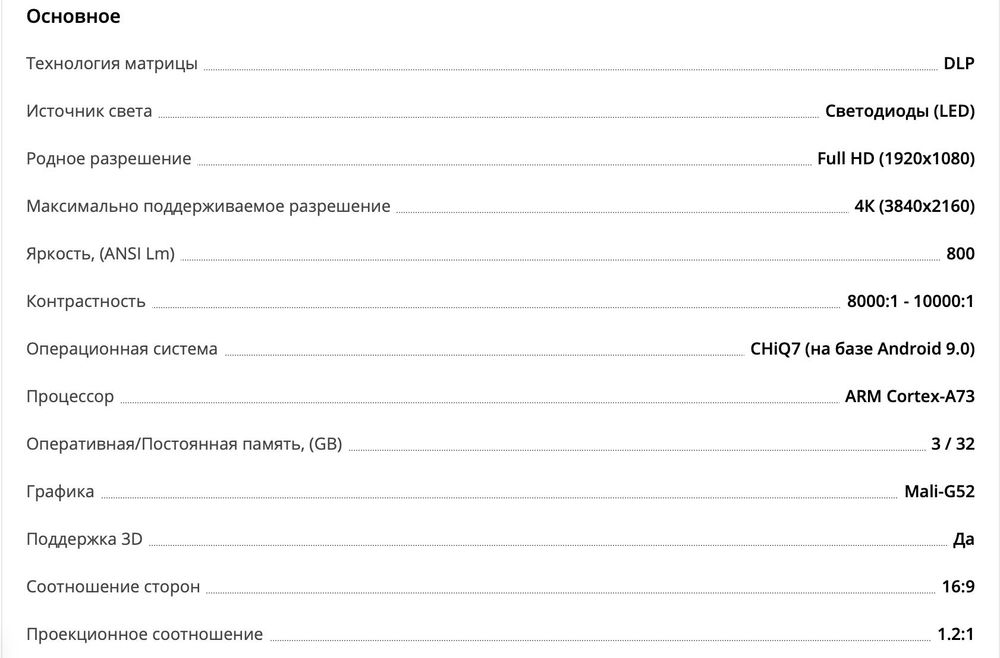Click the "Оперативная/Постоянная память, (GB)" label
Viewport: 1000px width, 658px height.
point(184,444)
